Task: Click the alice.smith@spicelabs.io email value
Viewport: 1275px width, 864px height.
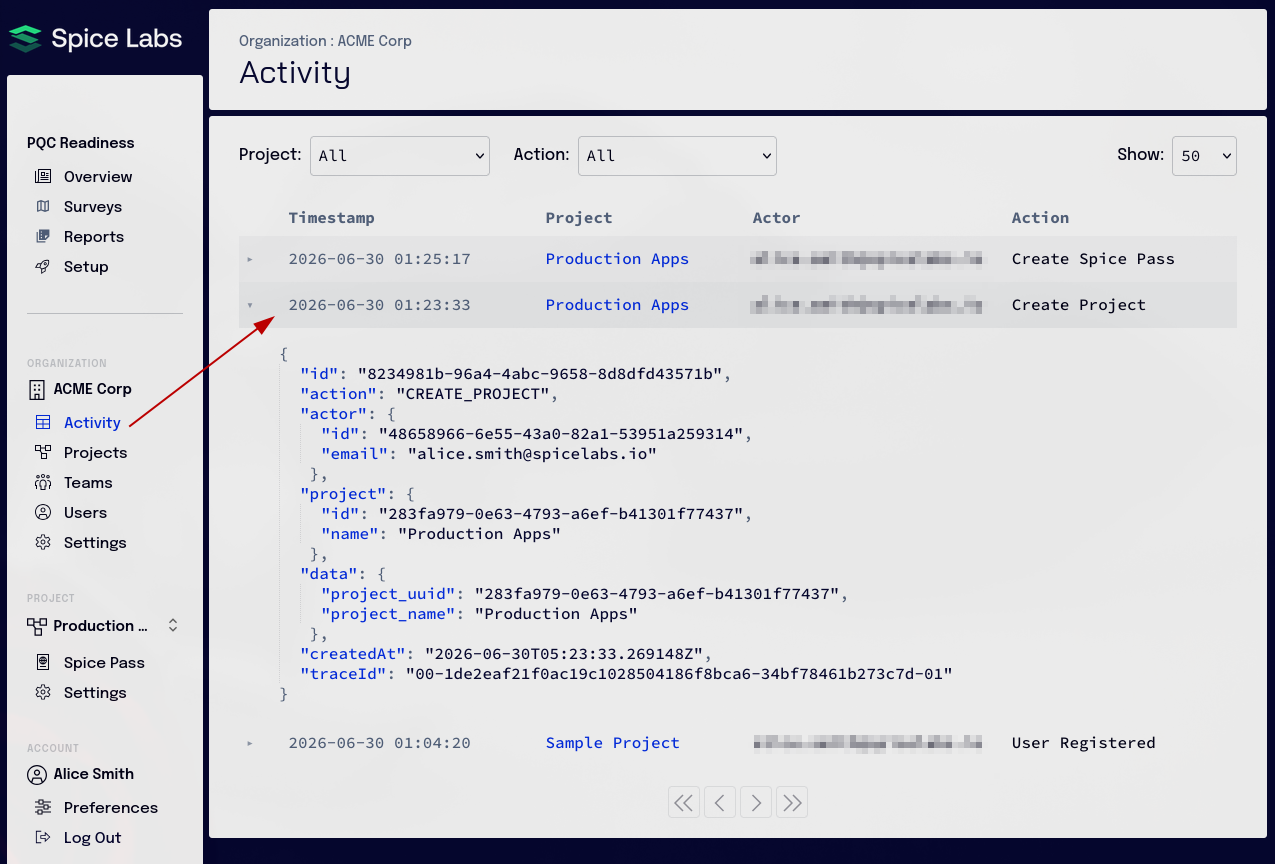Action: click(531, 454)
